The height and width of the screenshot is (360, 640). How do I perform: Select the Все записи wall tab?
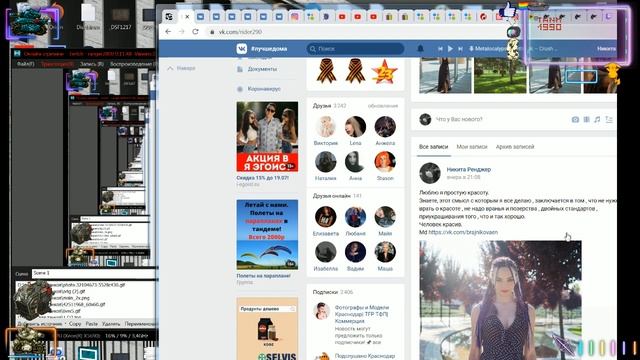(433, 147)
